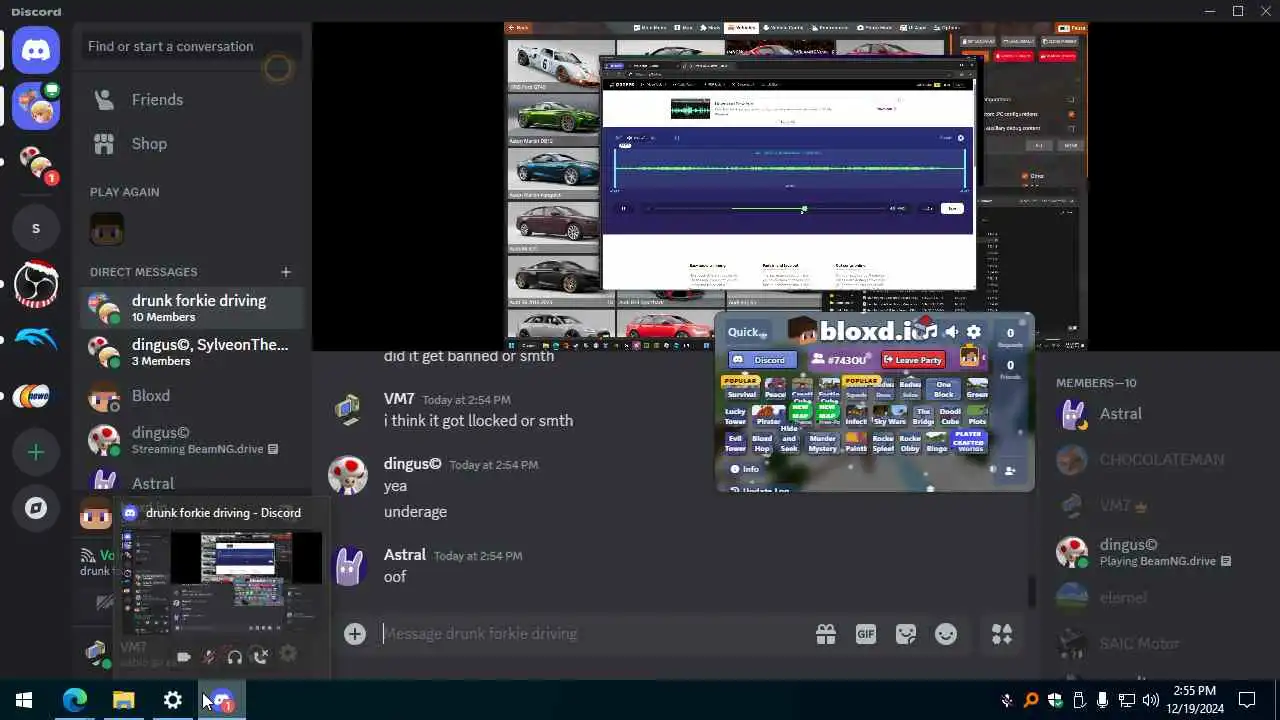
Task: Open the GIF picker
Action: coord(865,634)
